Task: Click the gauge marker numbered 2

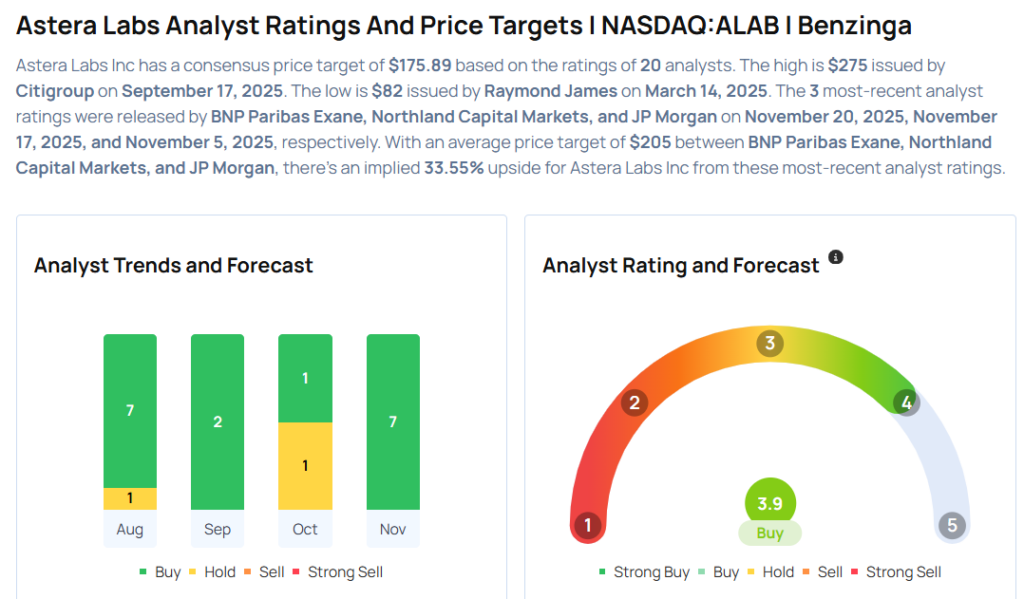Action: (633, 403)
